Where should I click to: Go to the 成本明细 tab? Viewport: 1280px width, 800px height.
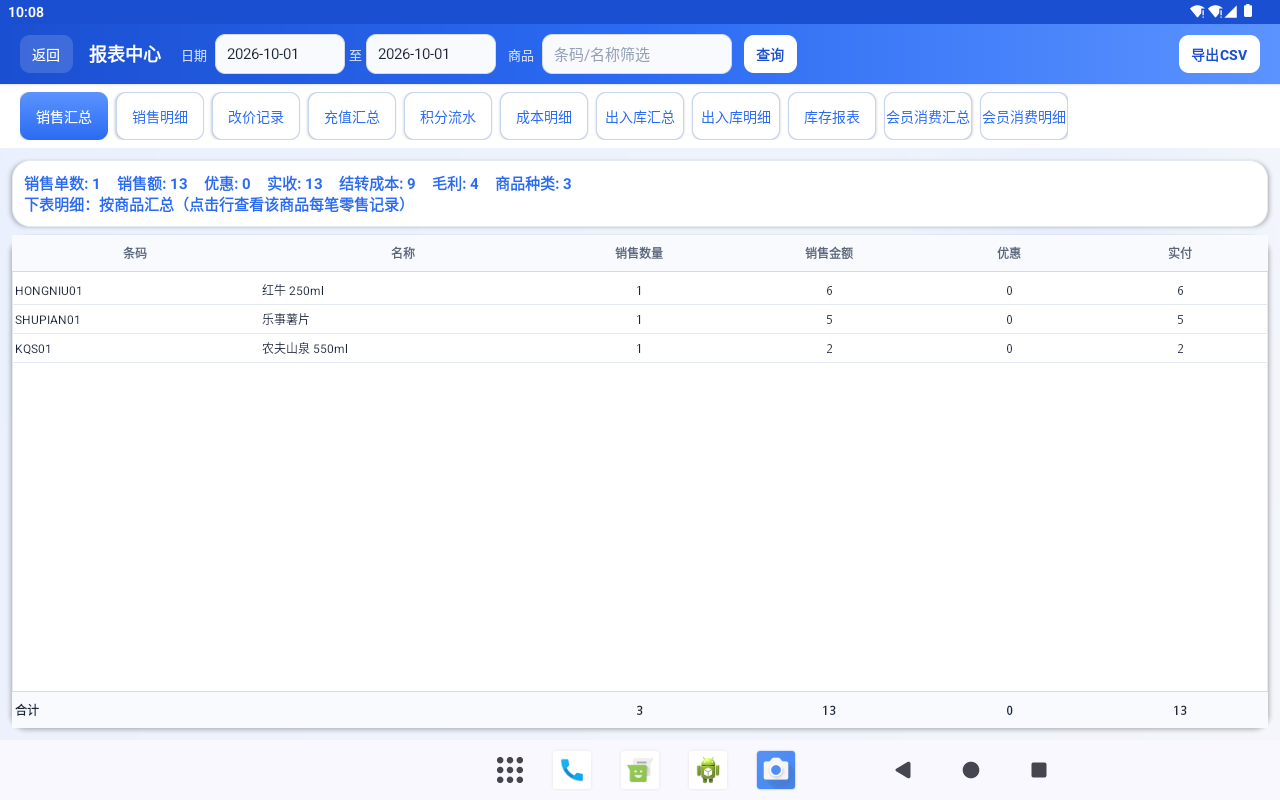(544, 117)
